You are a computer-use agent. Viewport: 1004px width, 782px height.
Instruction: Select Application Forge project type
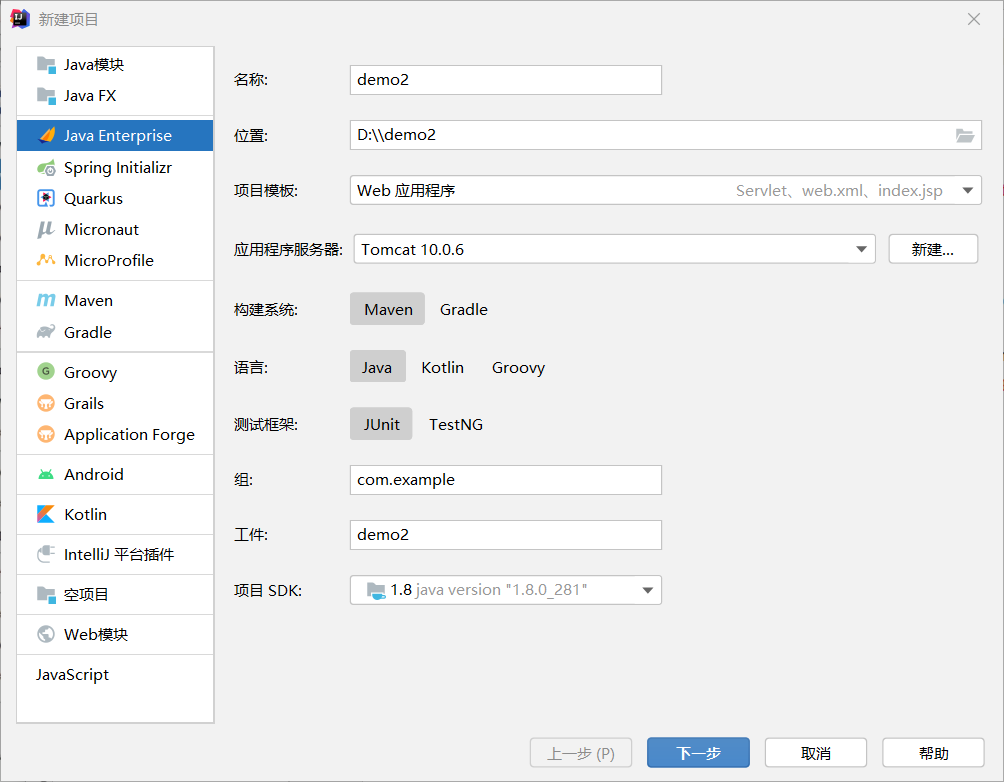click(x=115, y=434)
